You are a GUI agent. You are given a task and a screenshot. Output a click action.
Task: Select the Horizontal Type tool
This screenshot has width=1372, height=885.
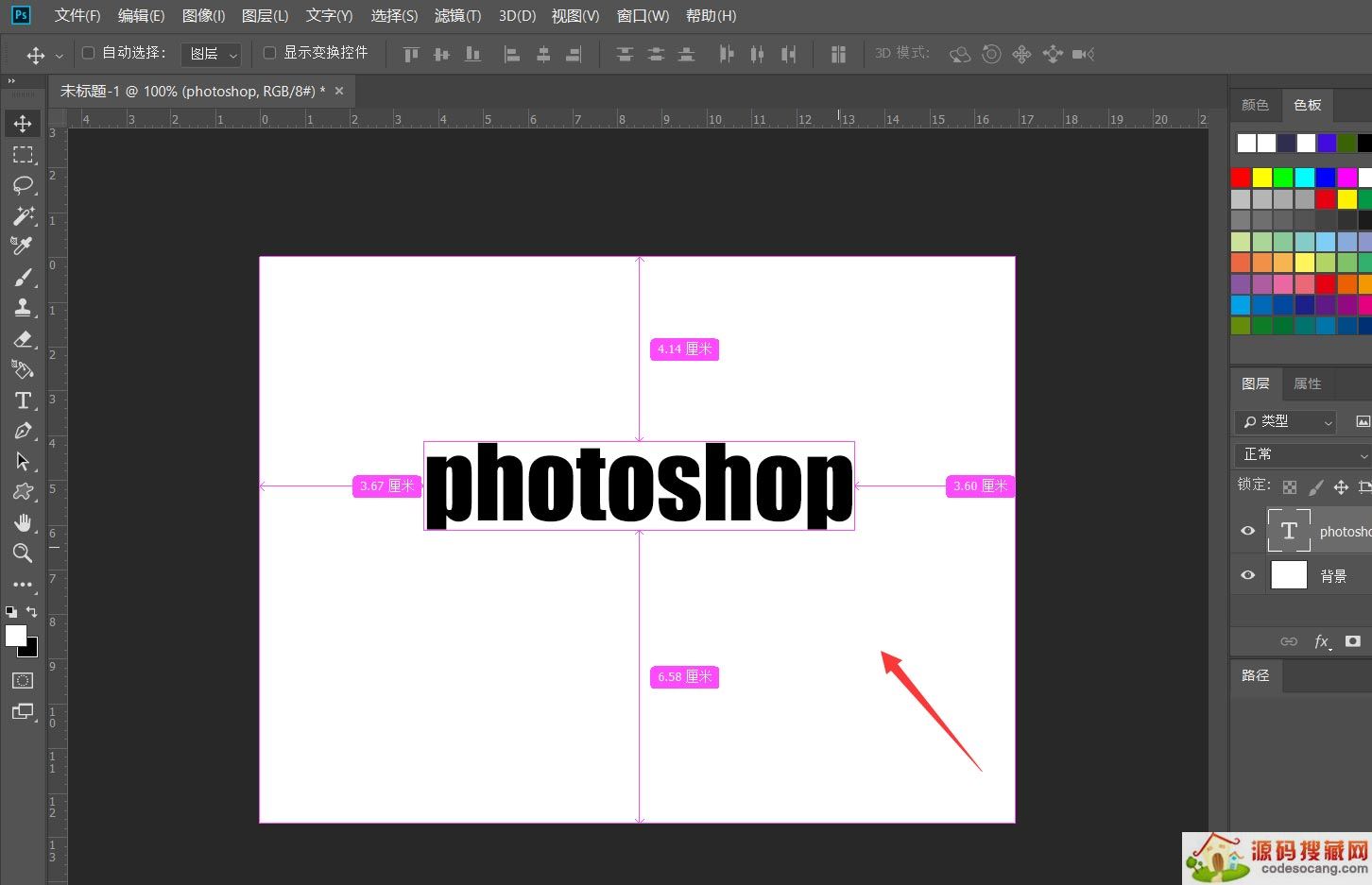click(x=23, y=400)
